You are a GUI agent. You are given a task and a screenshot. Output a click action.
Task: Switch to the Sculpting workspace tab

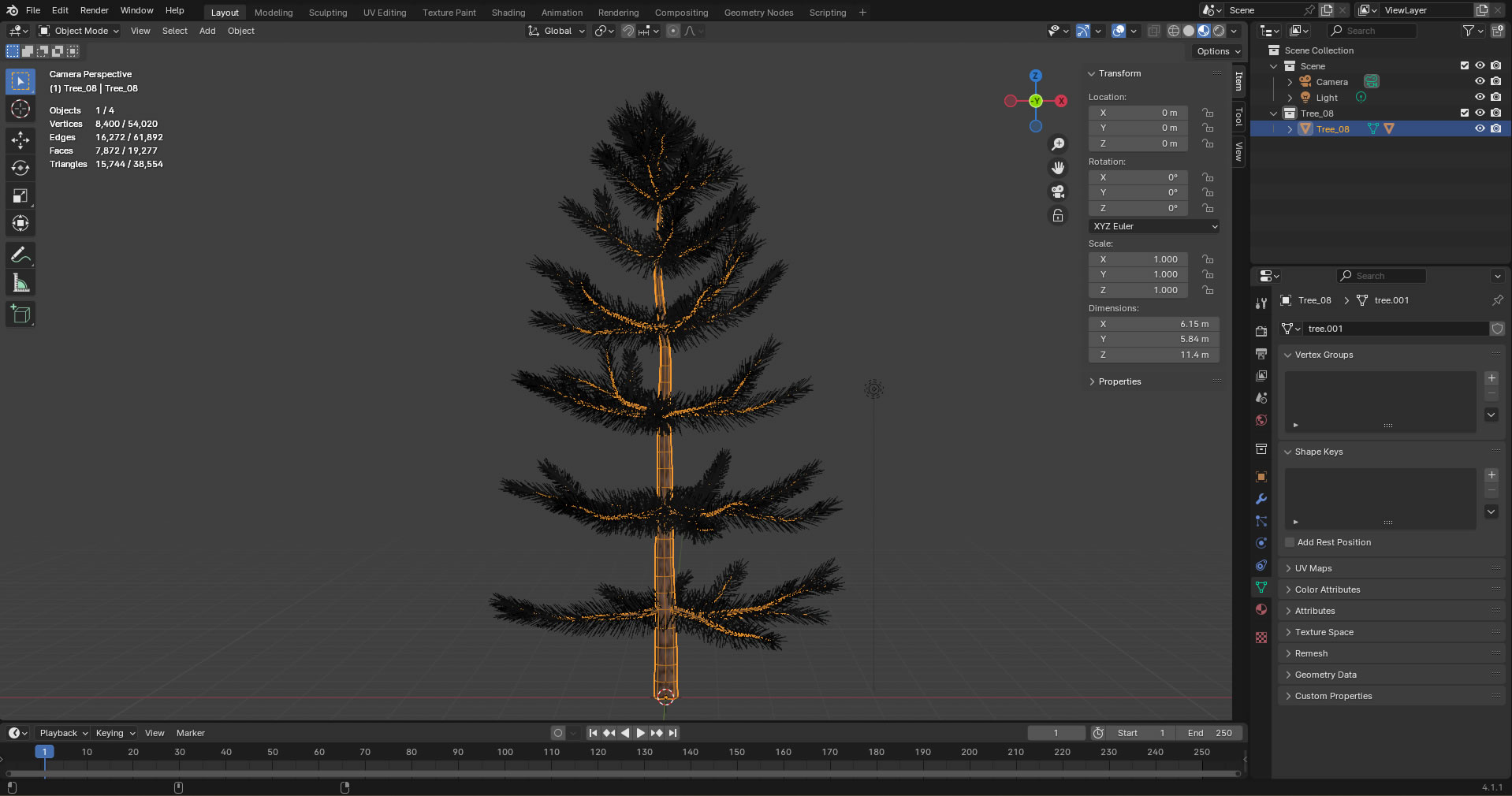click(328, 13)
